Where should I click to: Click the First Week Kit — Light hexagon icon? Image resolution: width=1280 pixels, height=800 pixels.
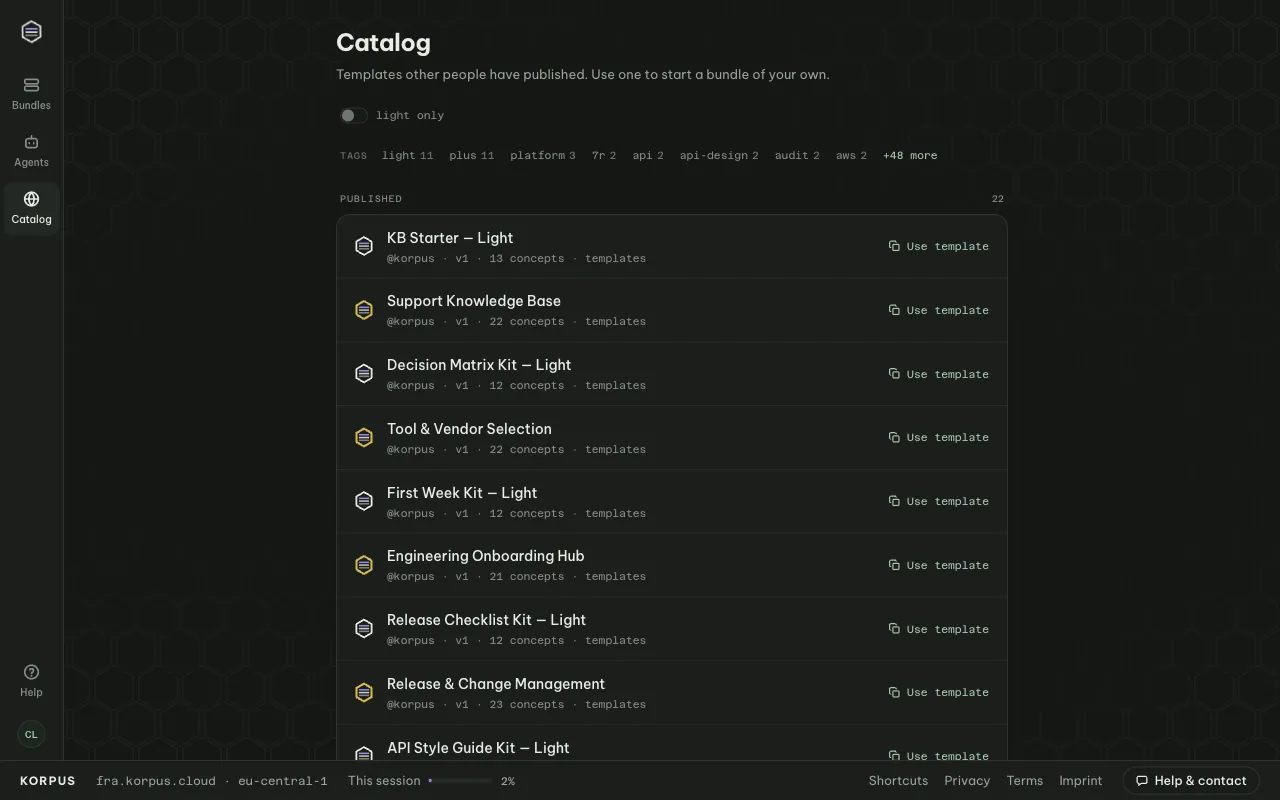pyautogui.click(x=364, y=501)
